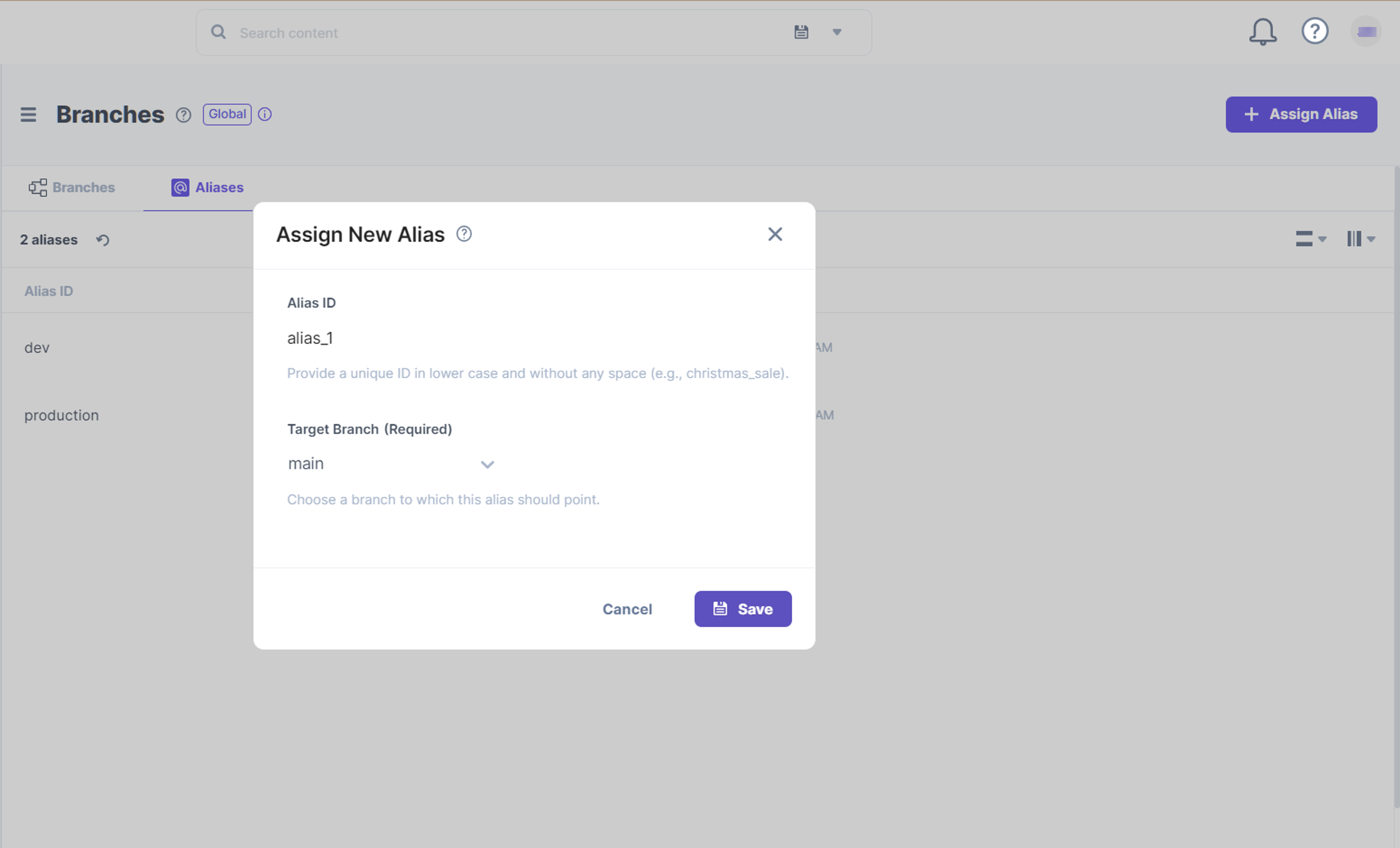Image resolution: width=1400 pixels, height=848 pixels.
Task: Select the Aliases tab
Action: tap(207, 187)
